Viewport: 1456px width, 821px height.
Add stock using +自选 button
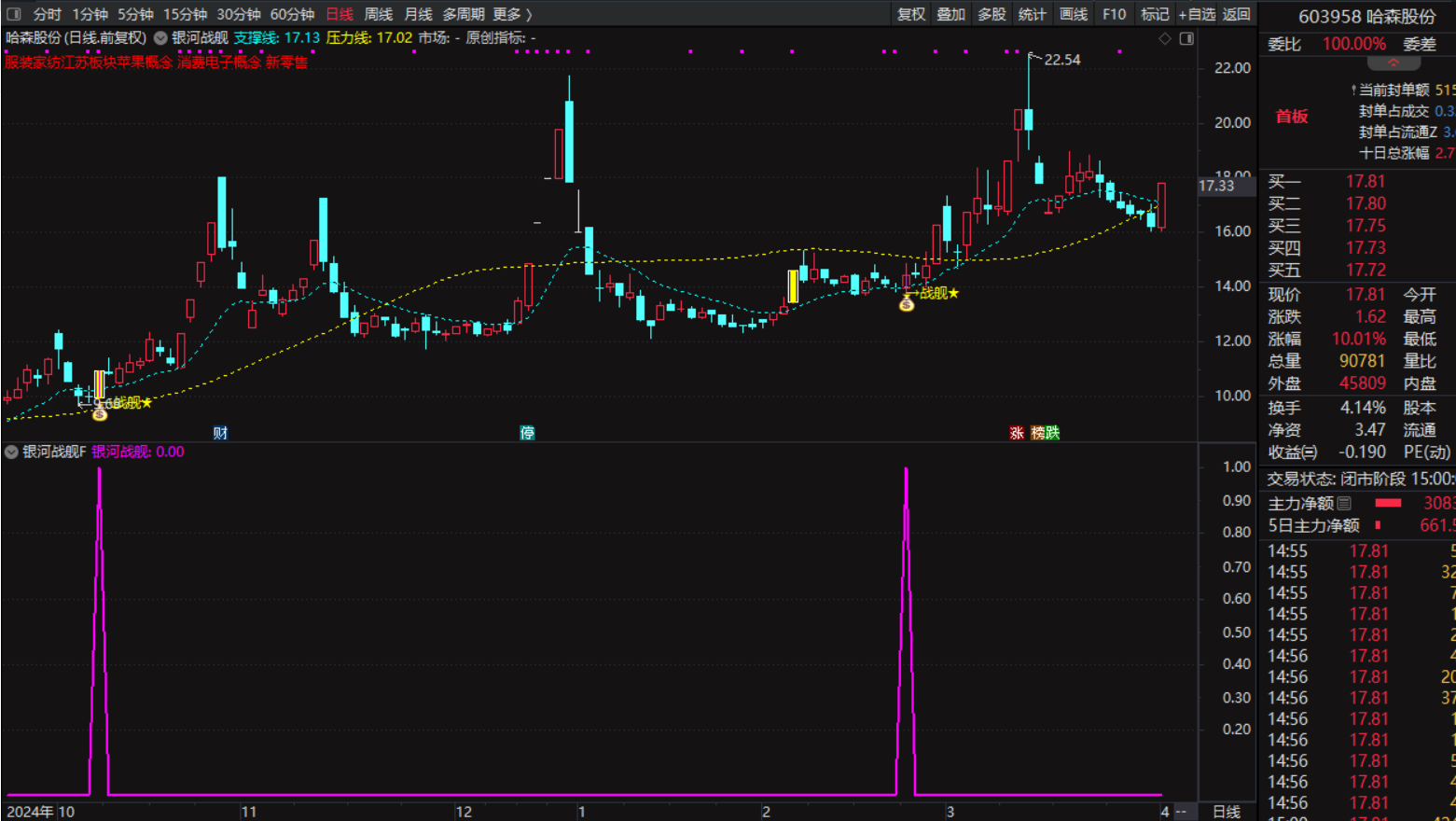(x=1197, y=14)
